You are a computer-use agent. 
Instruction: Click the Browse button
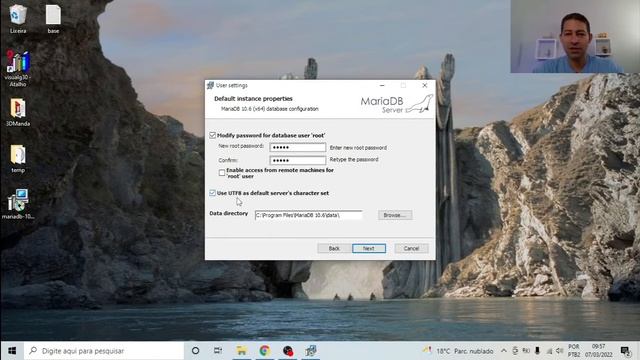tap(395, 215)
